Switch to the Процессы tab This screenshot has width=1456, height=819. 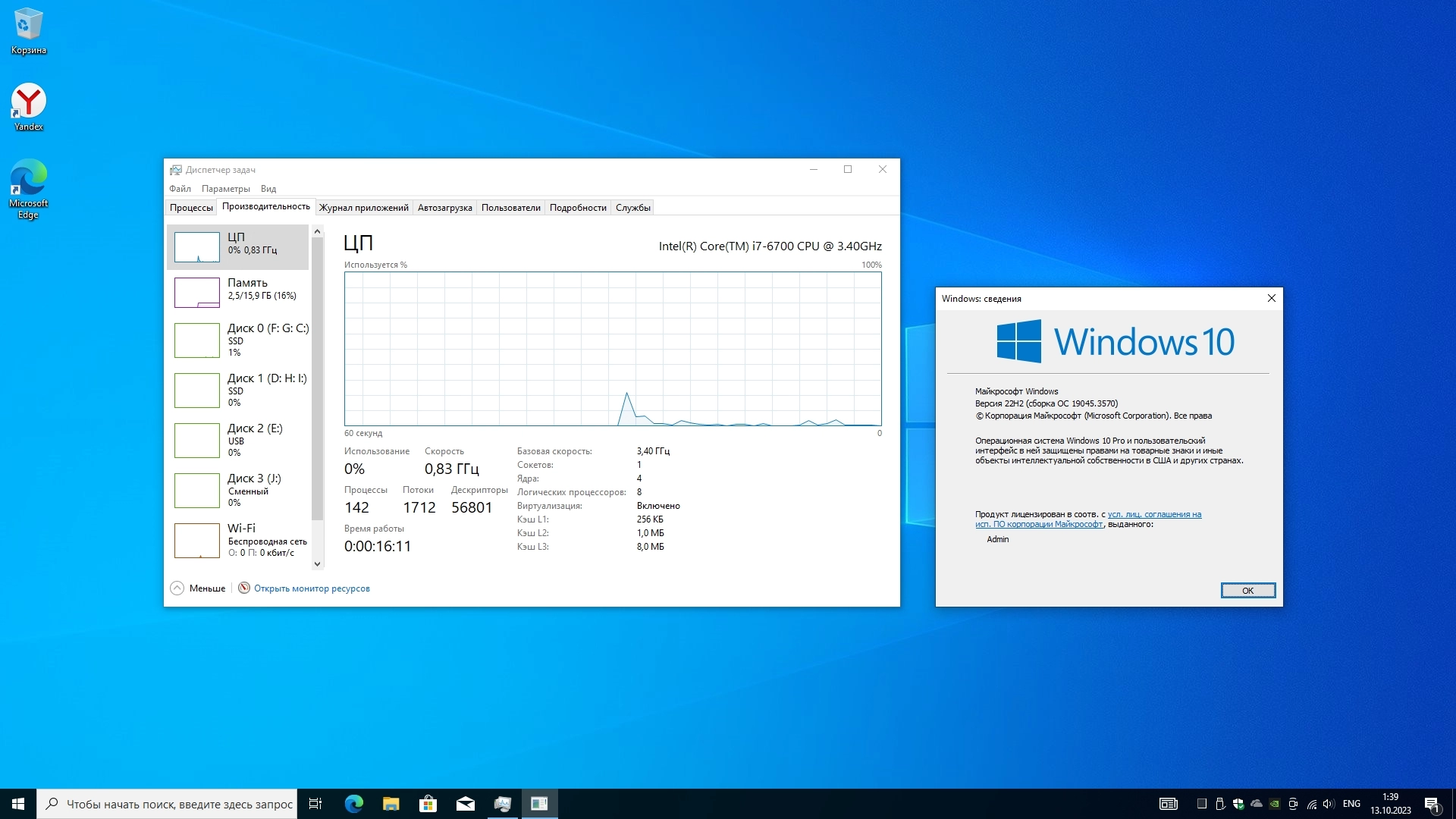pyautogui.click(x=191, y=208)
